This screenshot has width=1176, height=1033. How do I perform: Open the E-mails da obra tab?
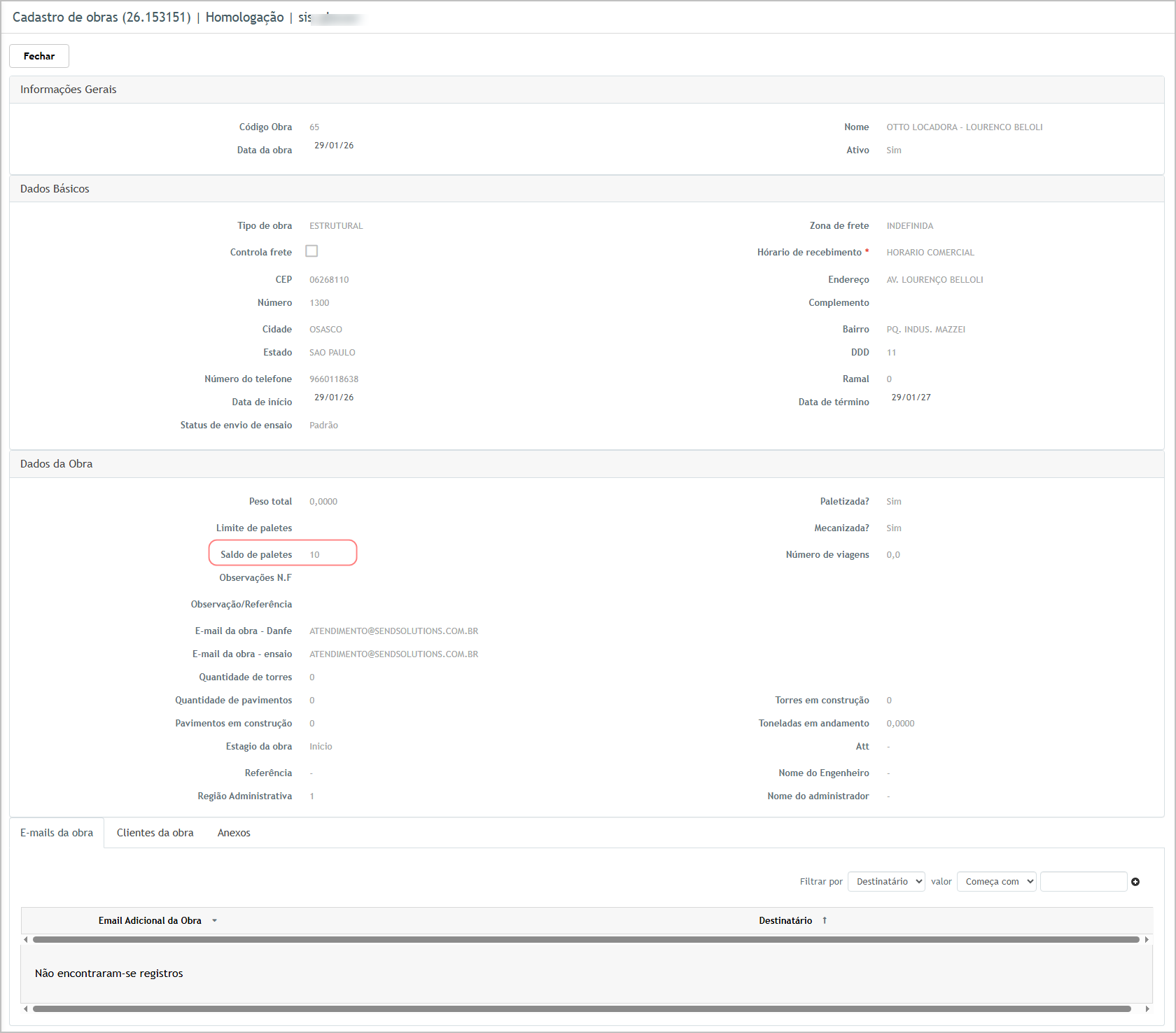coord(57,833)
